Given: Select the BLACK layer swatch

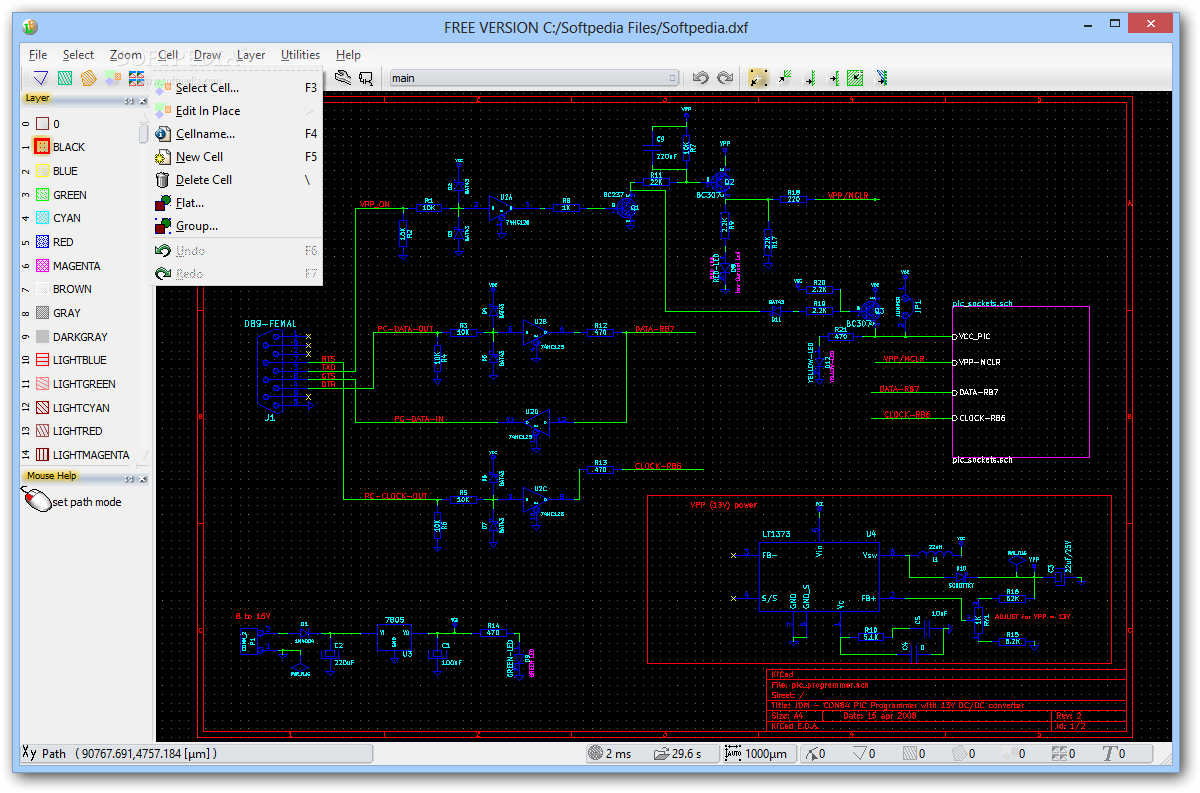Looking at the screenshot, I should (x=42, y=147).
